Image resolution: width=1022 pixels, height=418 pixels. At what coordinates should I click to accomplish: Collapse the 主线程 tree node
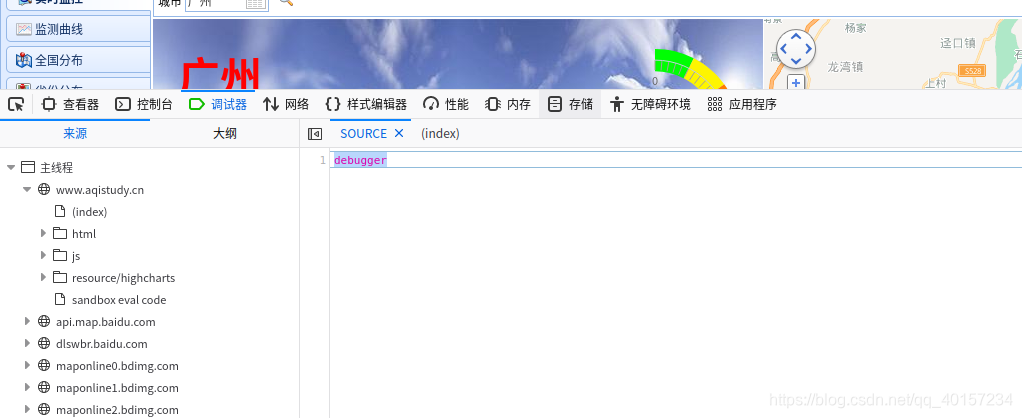(x=11, y=168)
